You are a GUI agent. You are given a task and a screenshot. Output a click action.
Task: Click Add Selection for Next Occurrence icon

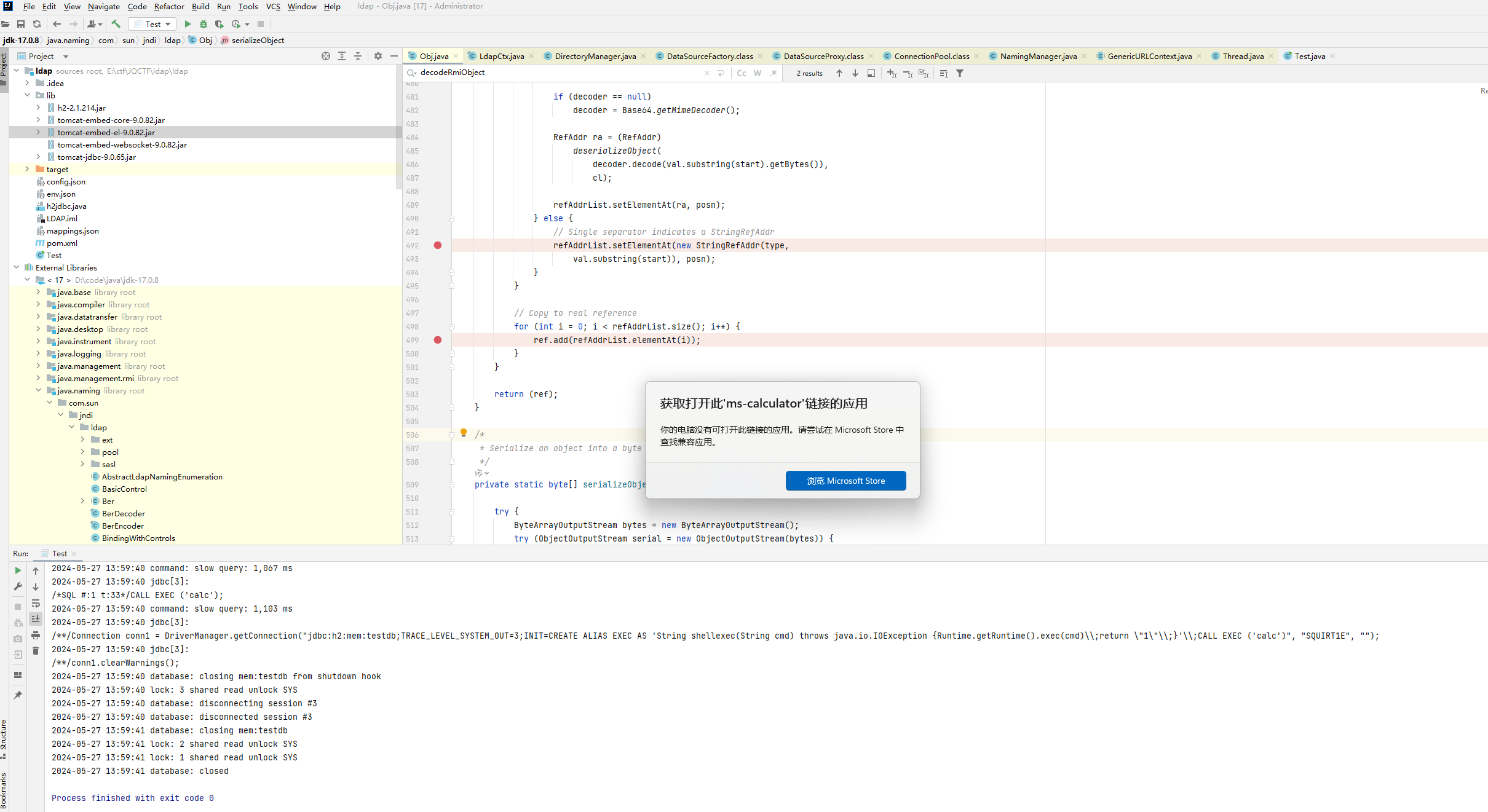892,73
